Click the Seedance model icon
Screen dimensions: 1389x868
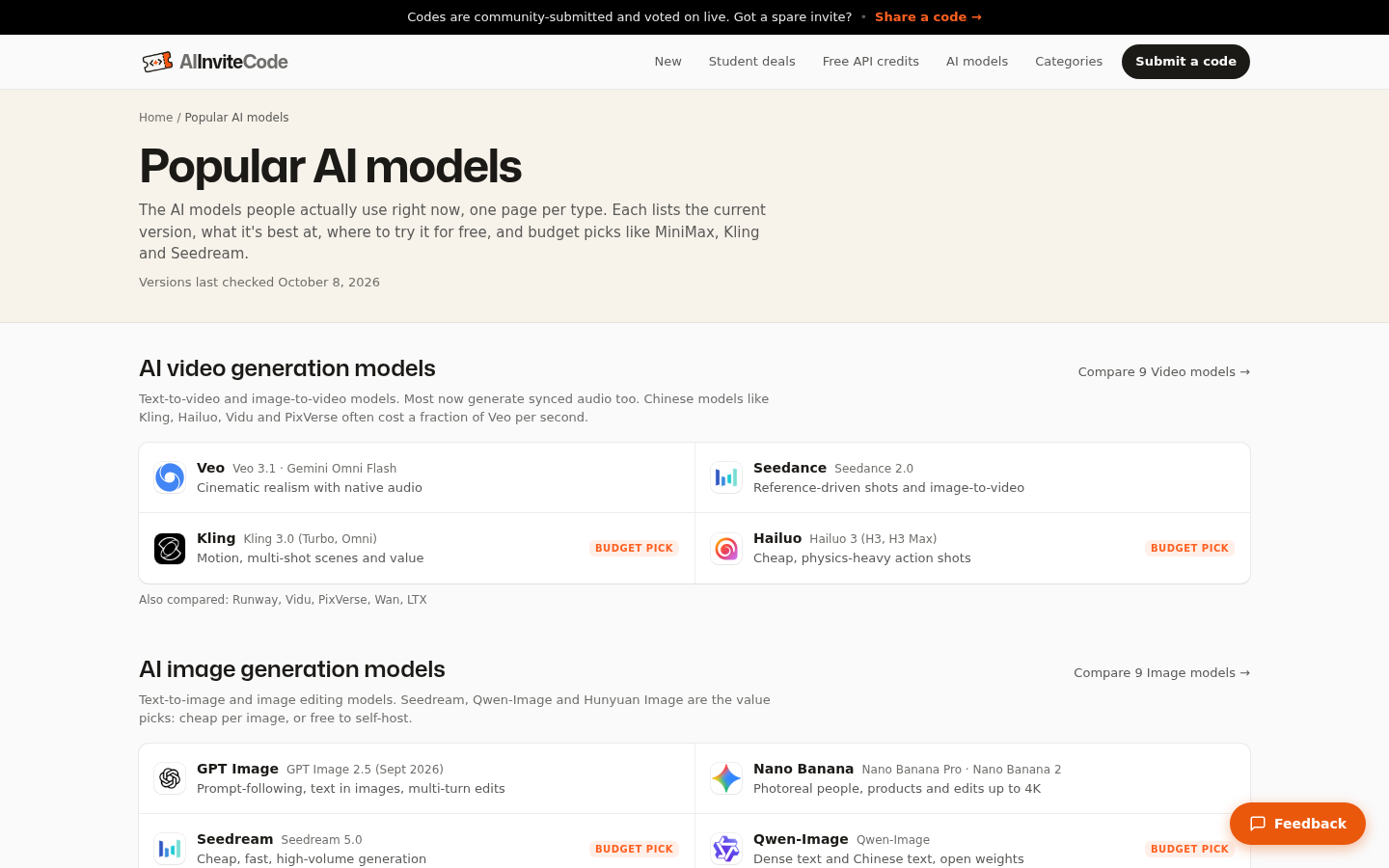coord(726,477)
